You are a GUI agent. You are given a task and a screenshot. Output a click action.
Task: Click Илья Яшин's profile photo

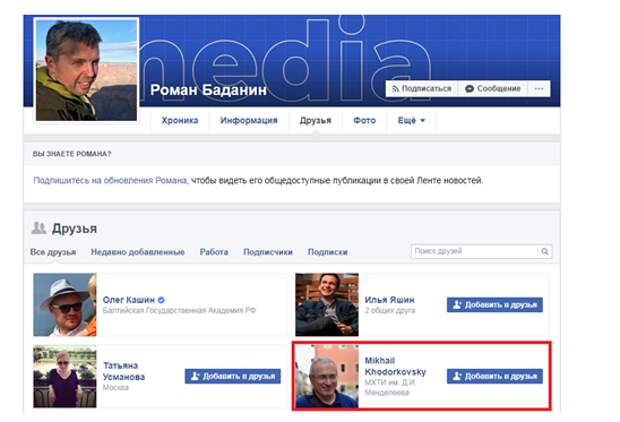327,305
